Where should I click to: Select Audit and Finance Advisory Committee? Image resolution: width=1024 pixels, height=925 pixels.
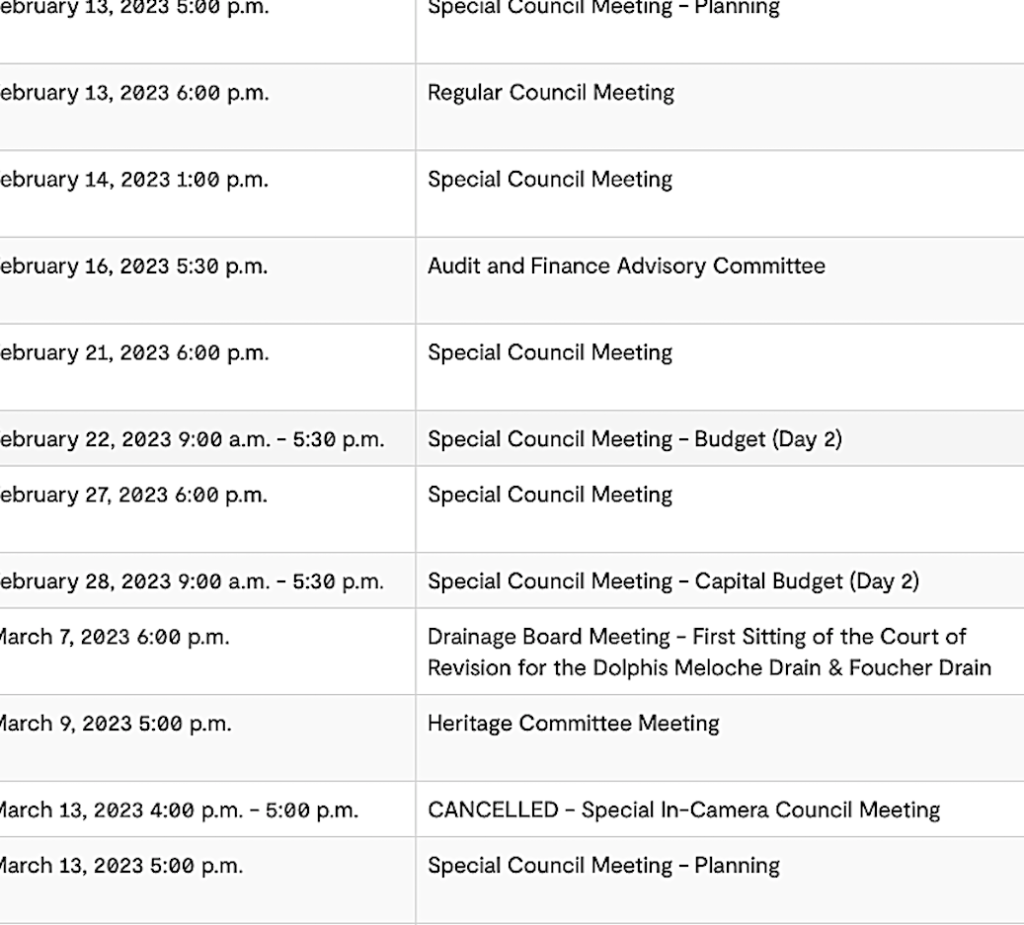pos(626,266)
